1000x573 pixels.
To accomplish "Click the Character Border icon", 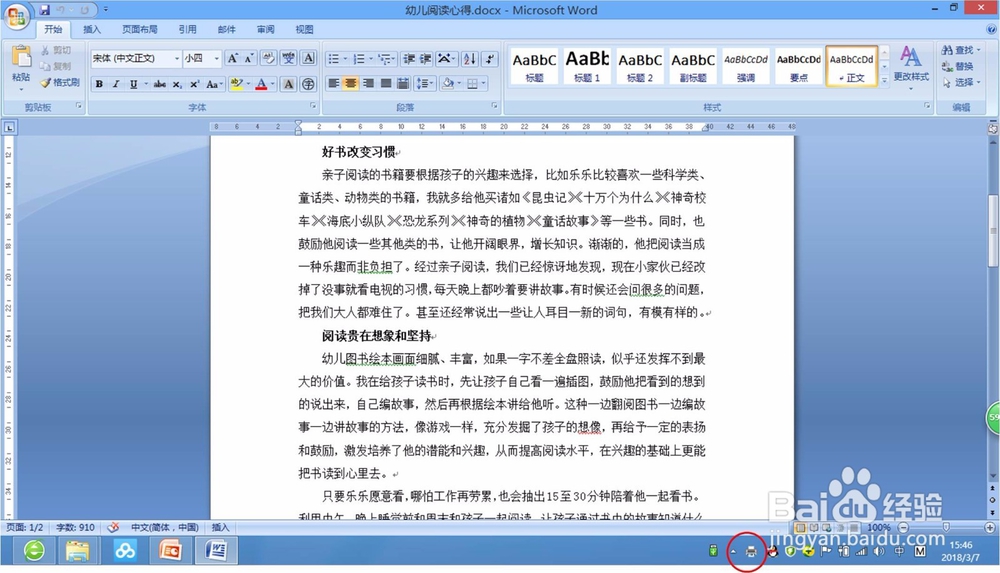I will pos(309,59).
